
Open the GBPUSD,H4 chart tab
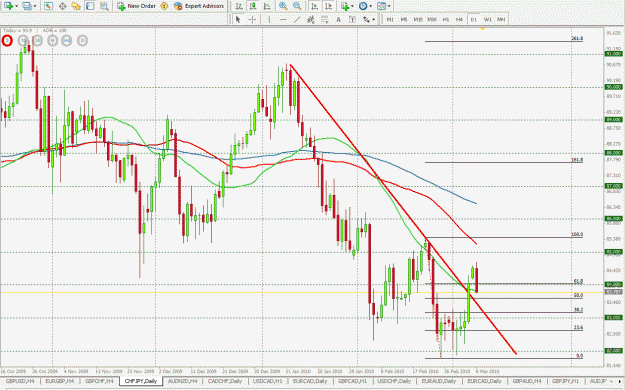click(20, 382)
